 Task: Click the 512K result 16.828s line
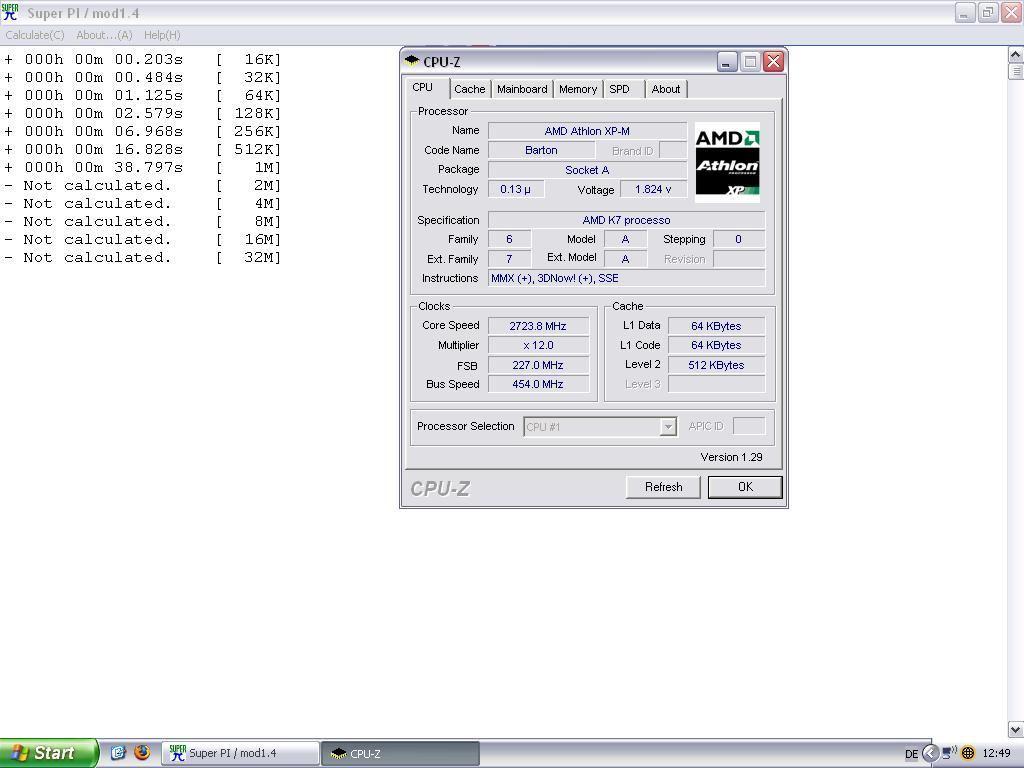[x=142, y=149]
